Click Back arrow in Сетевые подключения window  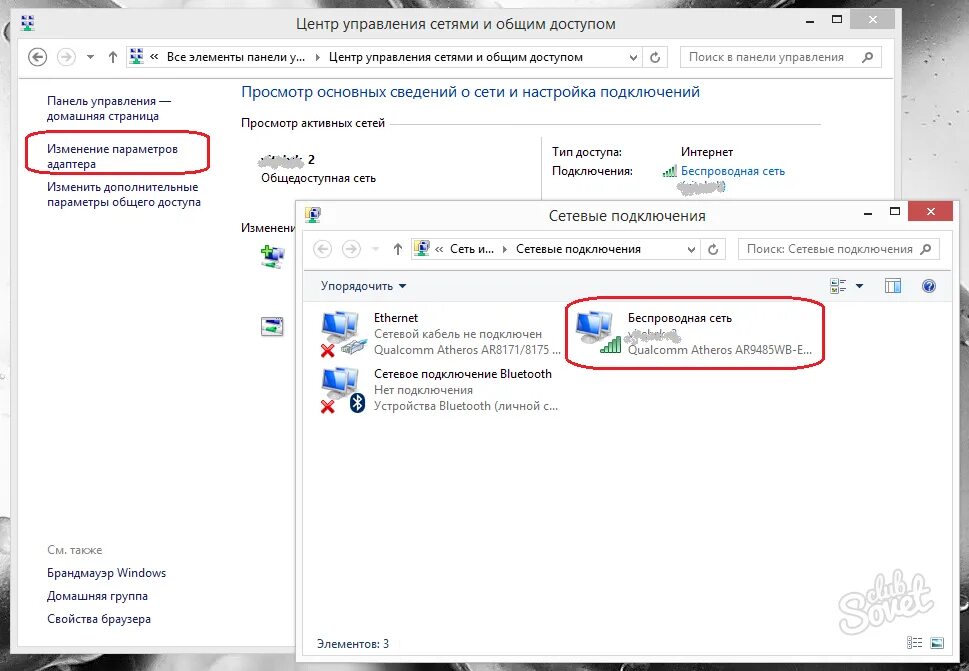(x=323, y=249)
